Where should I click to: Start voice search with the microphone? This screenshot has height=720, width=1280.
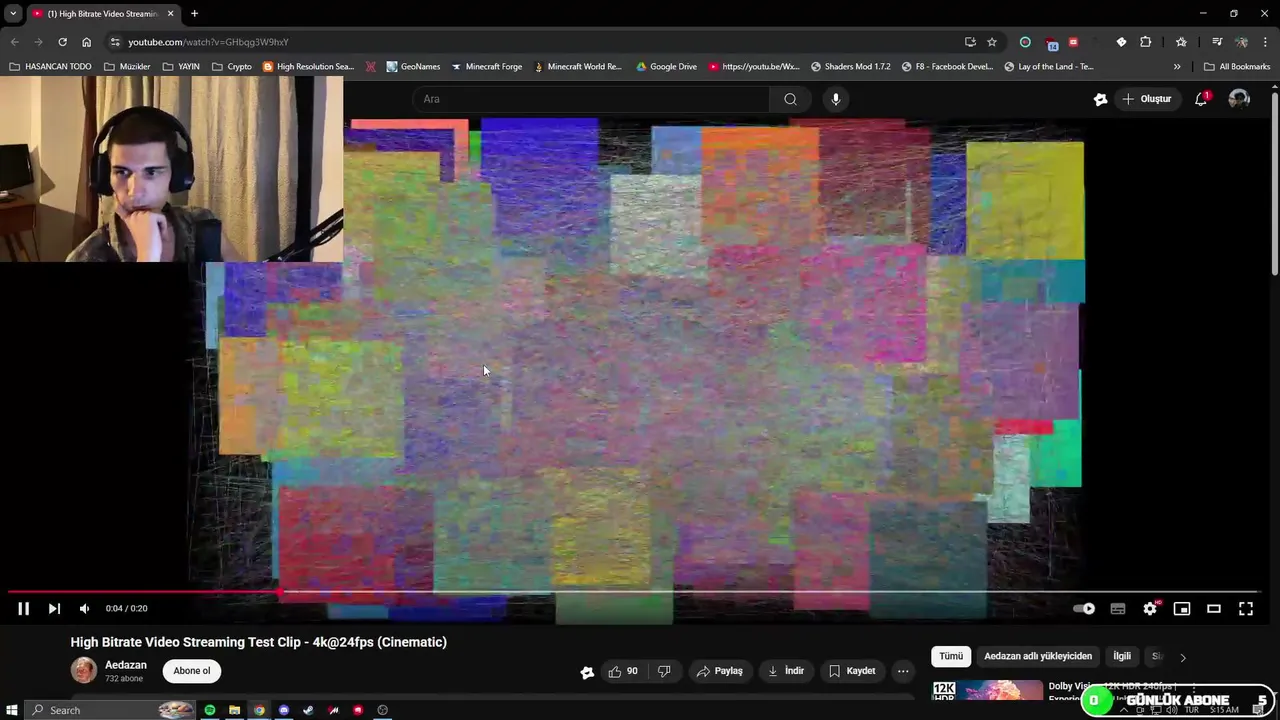[836, 99]
